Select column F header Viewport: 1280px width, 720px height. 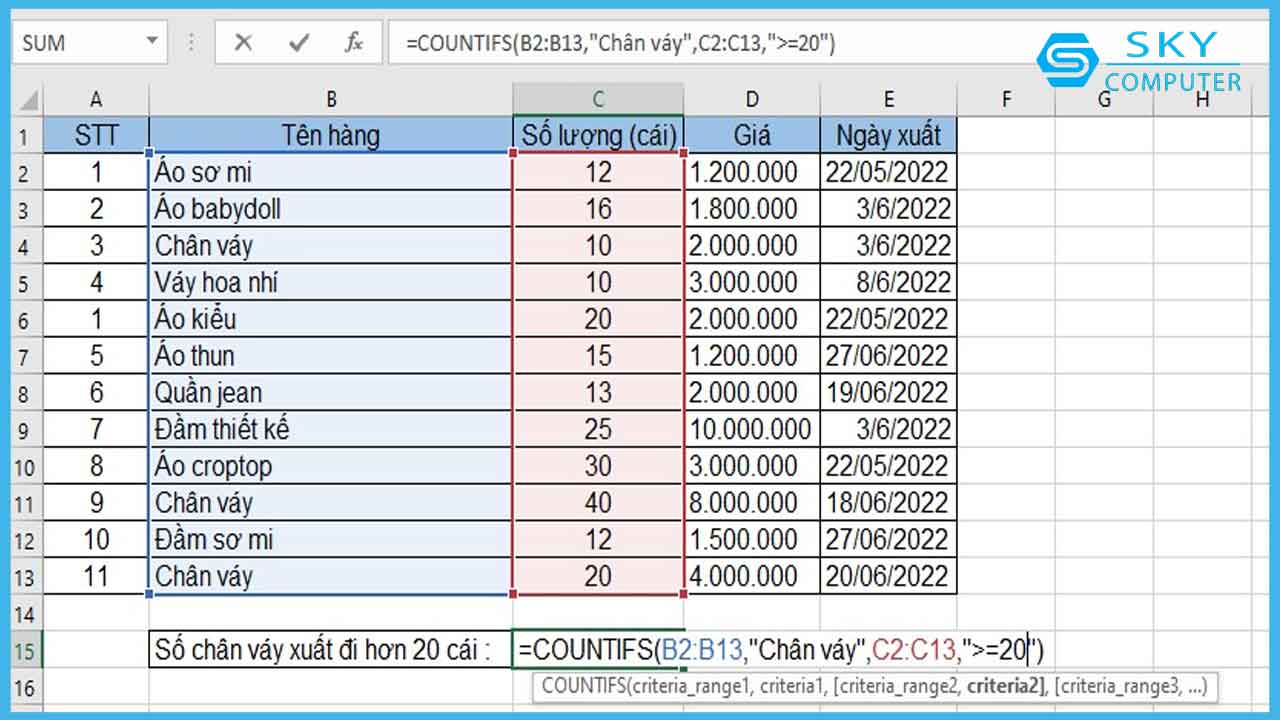(x=1006, y=99)
